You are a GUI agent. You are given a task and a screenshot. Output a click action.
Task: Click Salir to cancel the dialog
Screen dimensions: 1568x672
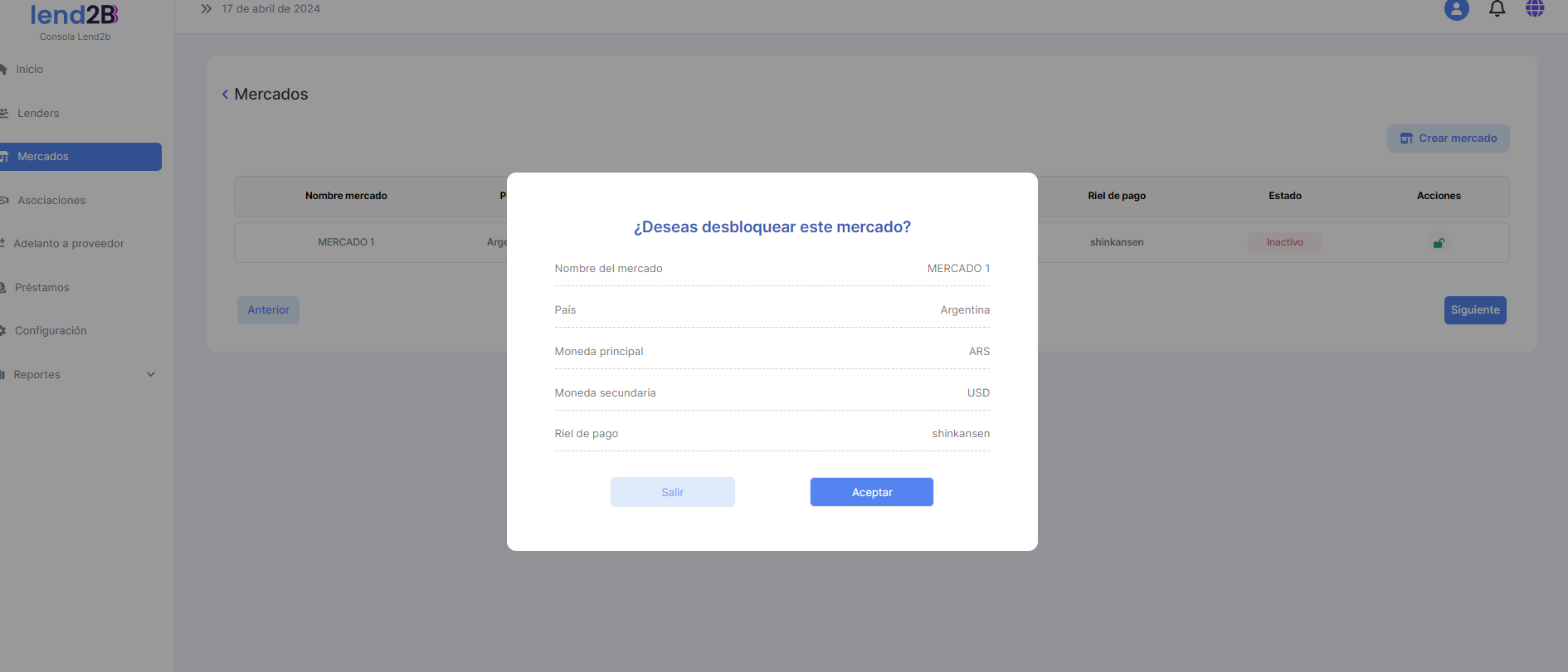tap(672, 492)
